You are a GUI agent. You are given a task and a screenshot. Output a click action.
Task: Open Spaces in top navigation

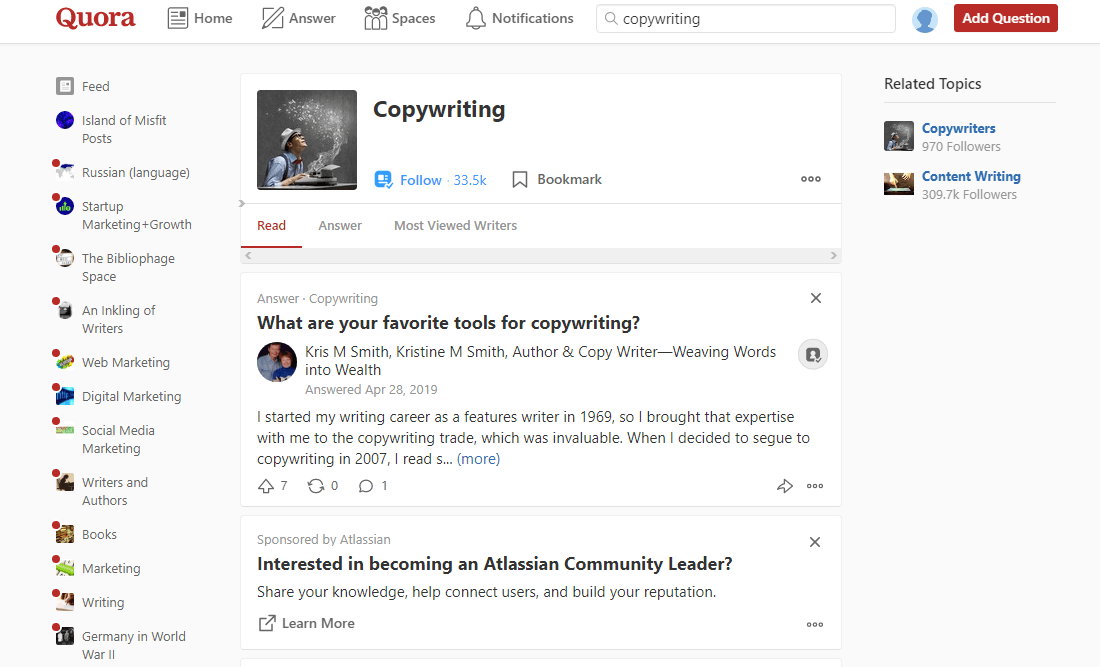point(400,18)
